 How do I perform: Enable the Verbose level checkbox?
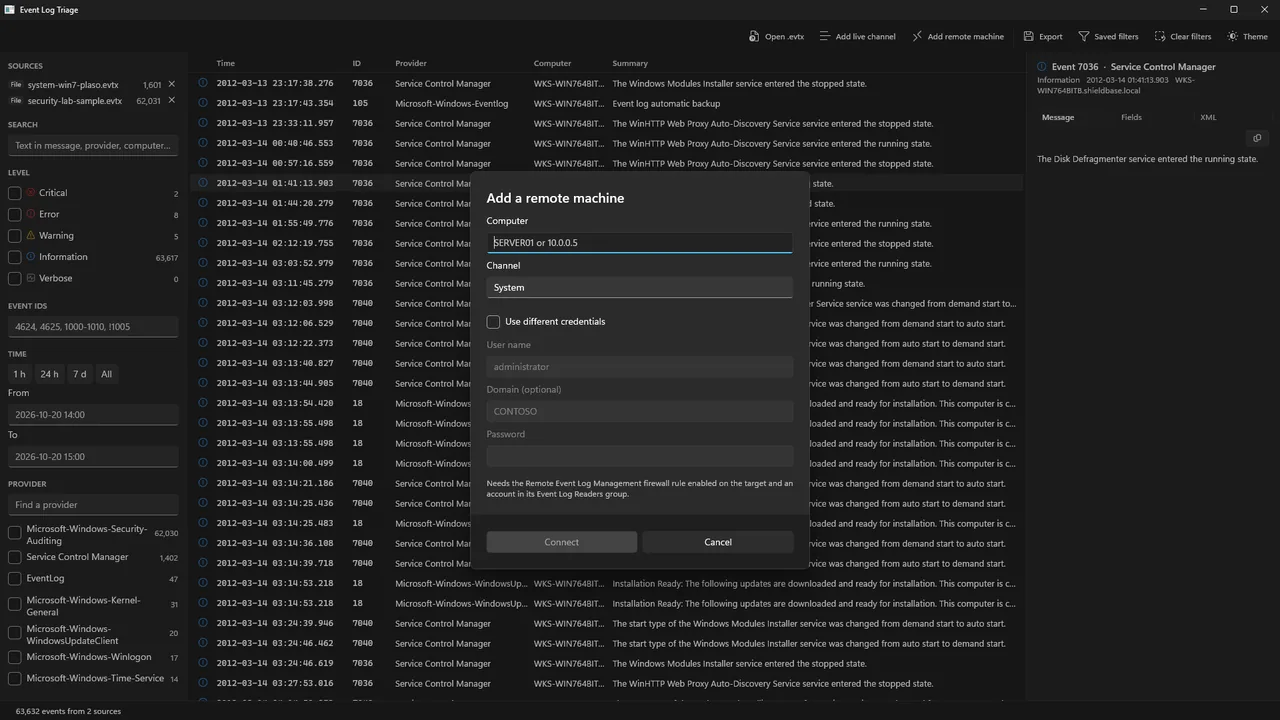(x=15, y=279)
